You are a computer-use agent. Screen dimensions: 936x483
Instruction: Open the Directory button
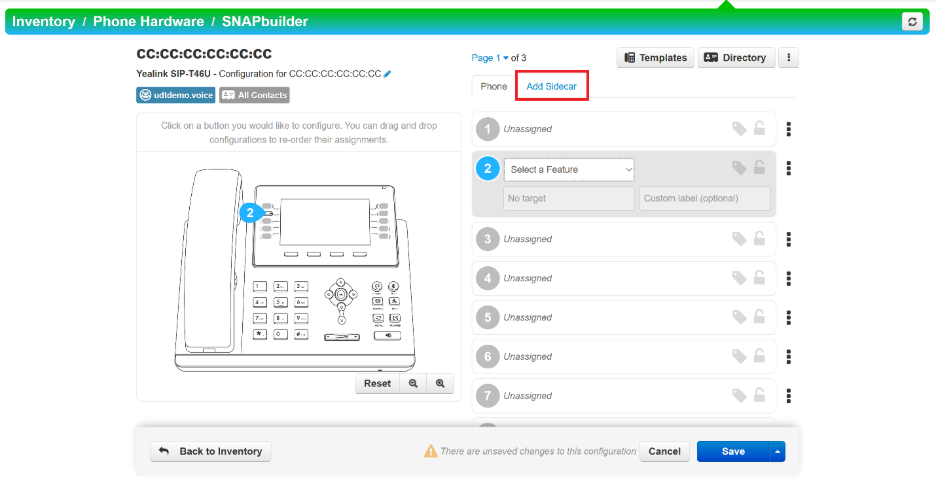point(737,58)
